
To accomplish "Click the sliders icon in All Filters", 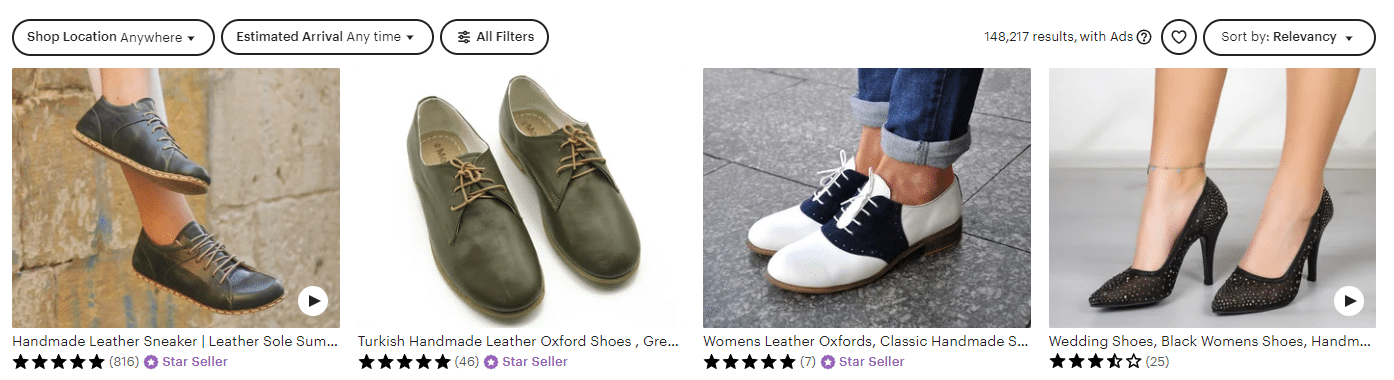I will 464,37.
